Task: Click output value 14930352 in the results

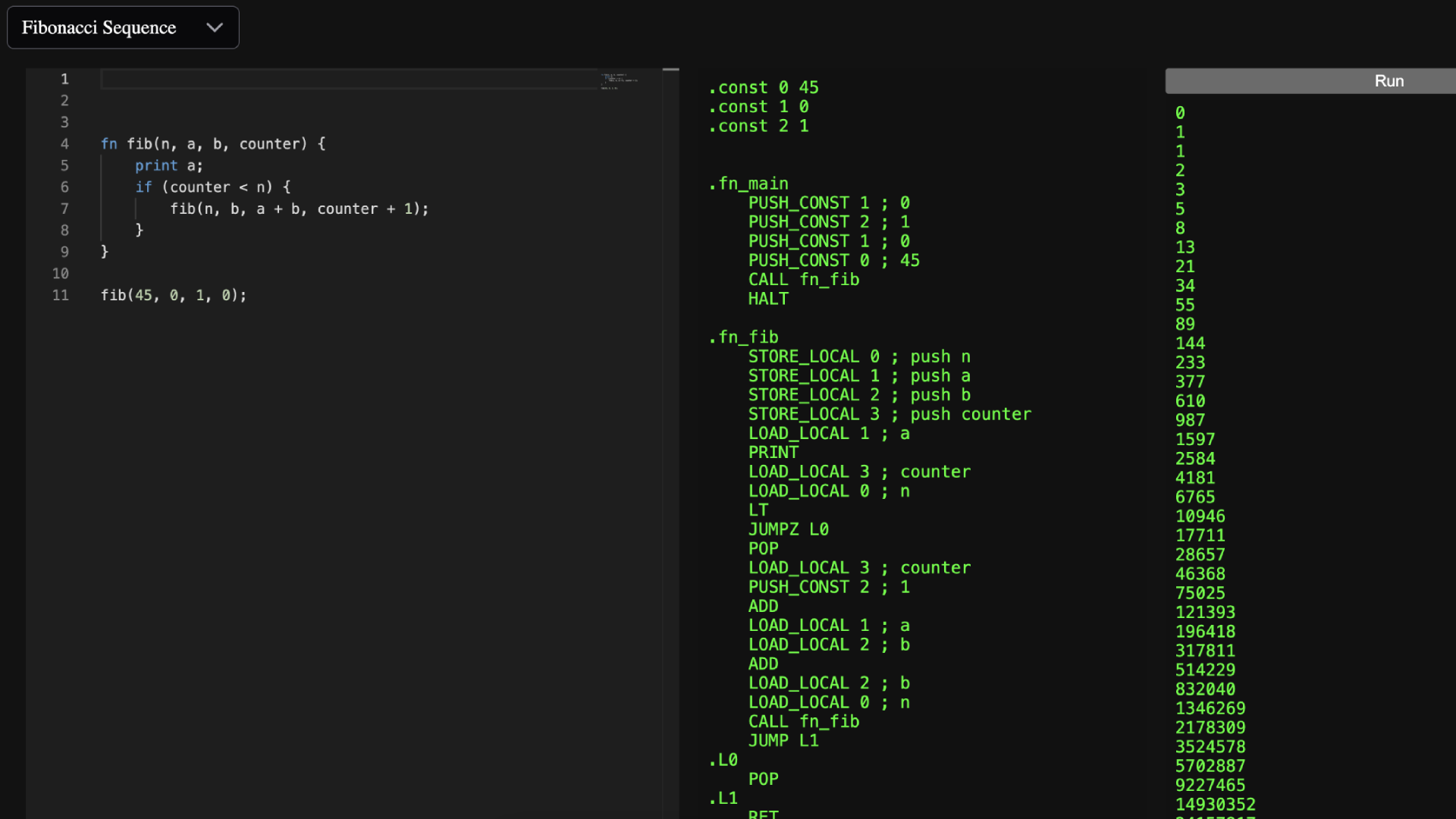Action: click(x=1215, y=805)
